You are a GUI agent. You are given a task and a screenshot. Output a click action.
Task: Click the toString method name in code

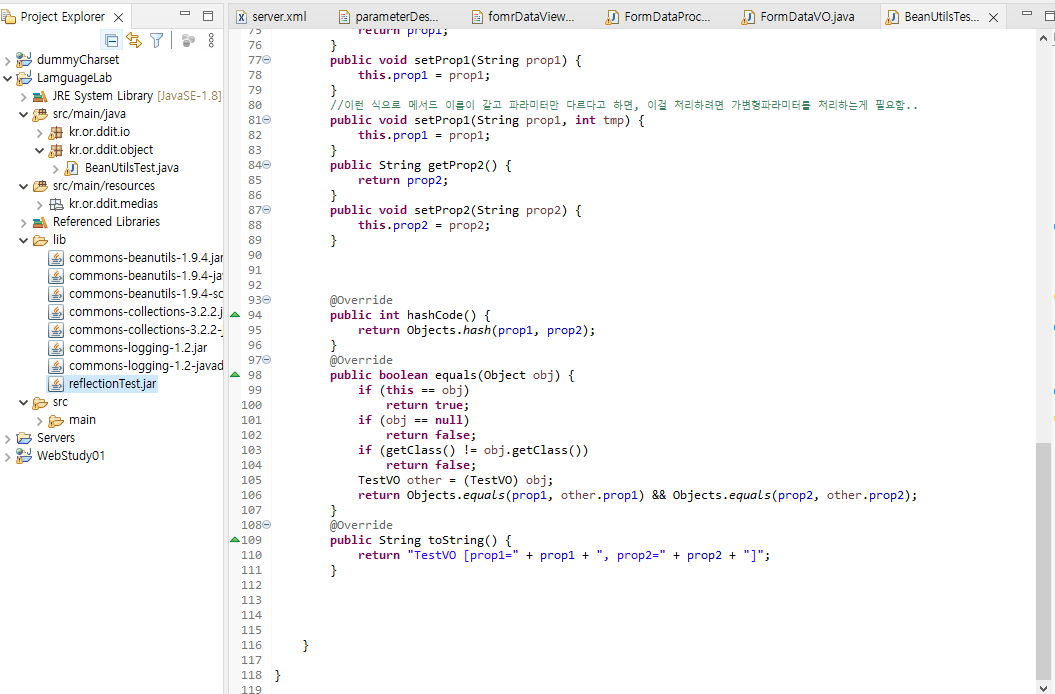click(x=456, y=540)
